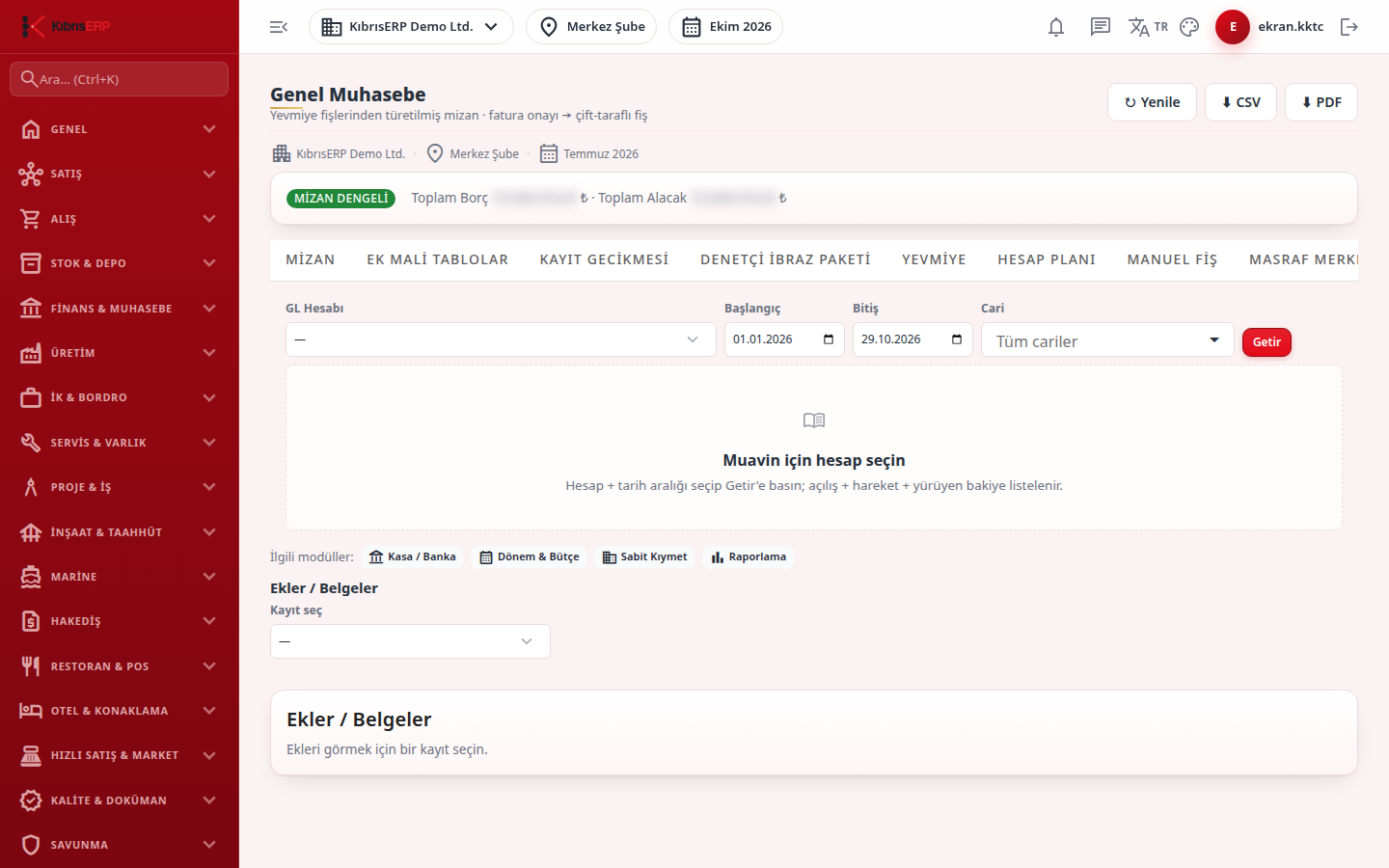1389x868 pixels.
Task: Open the Tüm cariler dropdown
Action: point(1107,339)
